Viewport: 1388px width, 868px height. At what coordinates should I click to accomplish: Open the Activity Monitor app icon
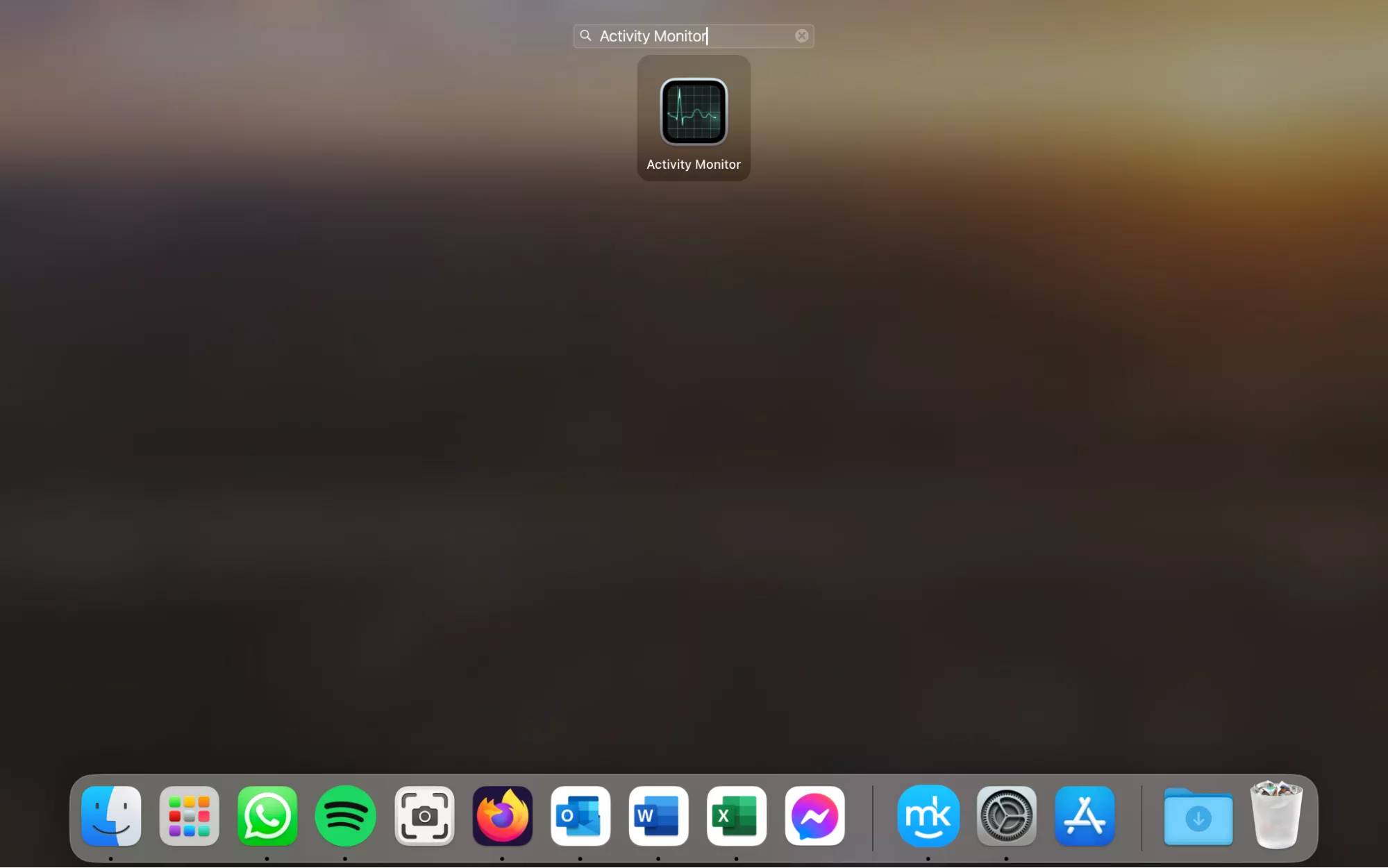[693, 112]
